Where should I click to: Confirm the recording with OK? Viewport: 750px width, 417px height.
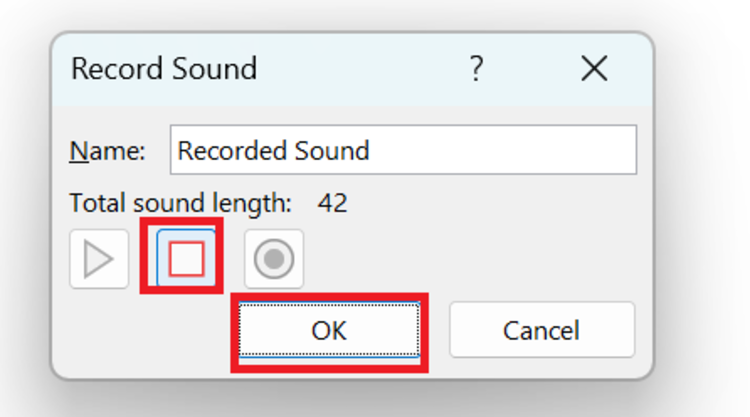[329, 330]
